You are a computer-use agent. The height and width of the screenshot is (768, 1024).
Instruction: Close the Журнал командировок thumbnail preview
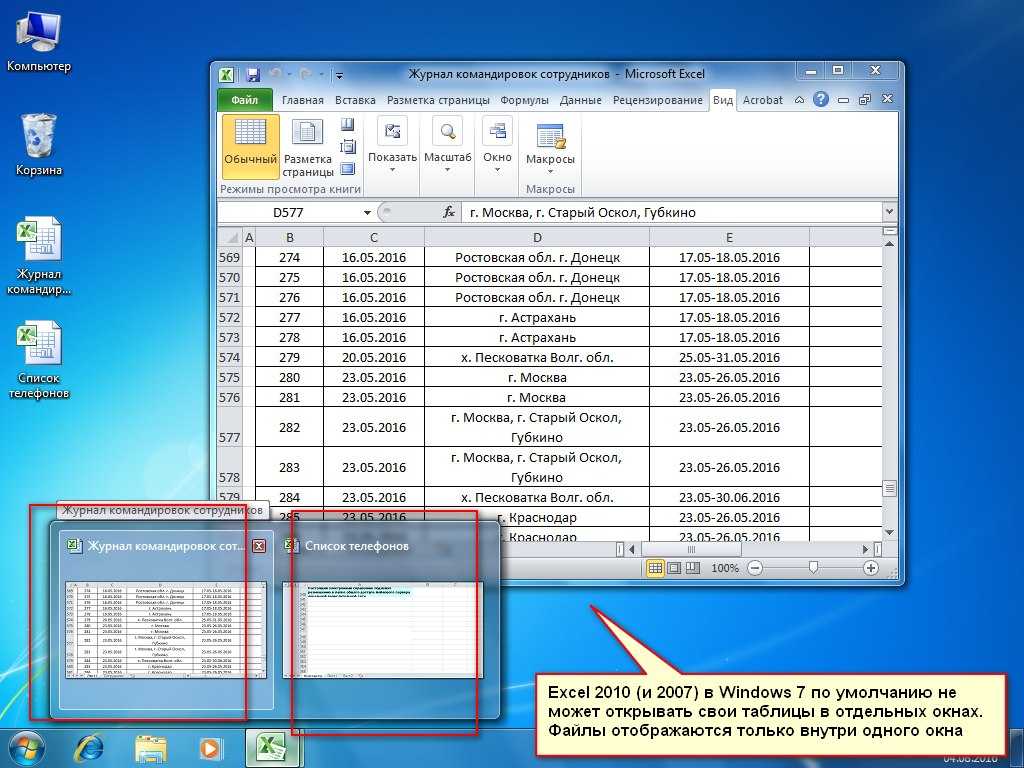point(259,545)
